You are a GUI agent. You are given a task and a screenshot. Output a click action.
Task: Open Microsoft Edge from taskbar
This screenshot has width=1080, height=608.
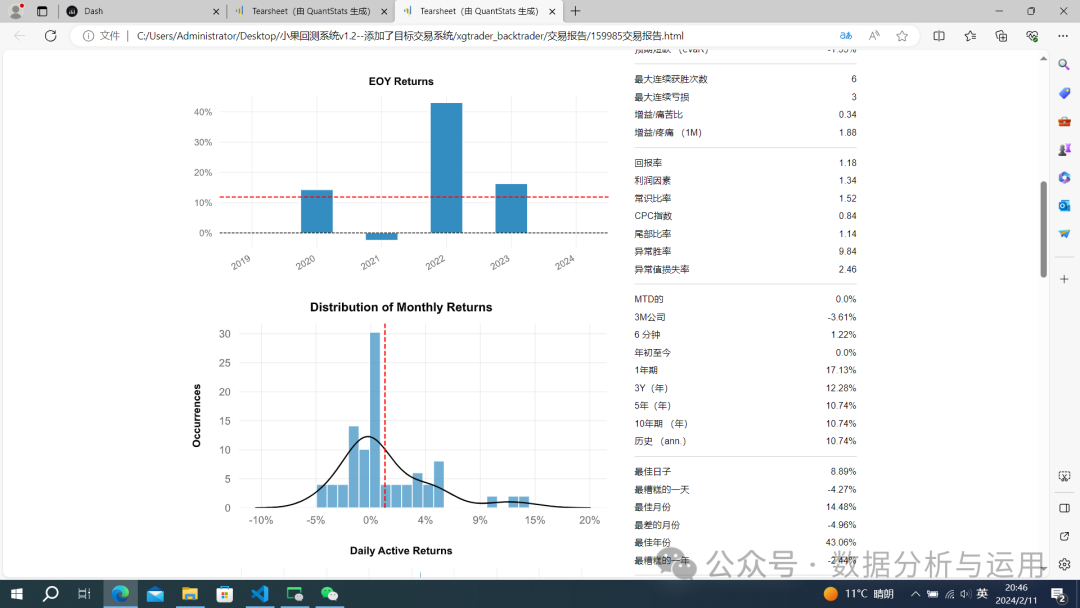[x=120, y=594]
